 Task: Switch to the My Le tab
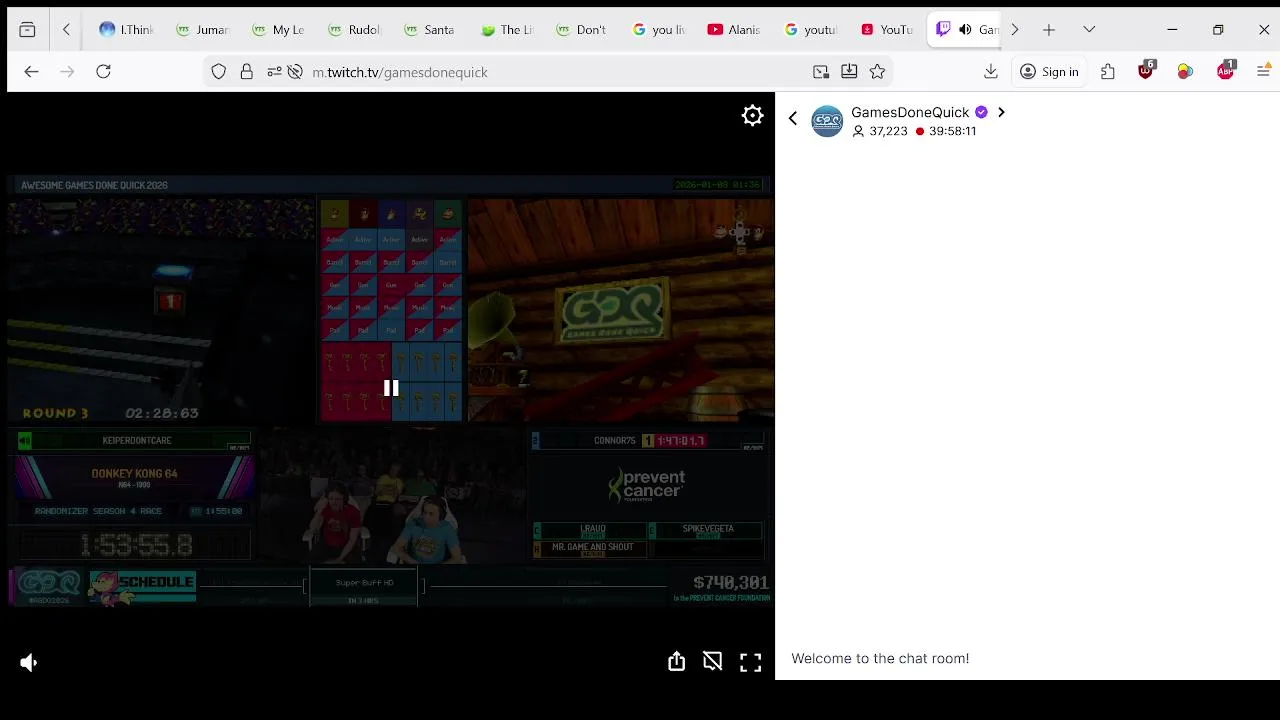click(279, 30)
